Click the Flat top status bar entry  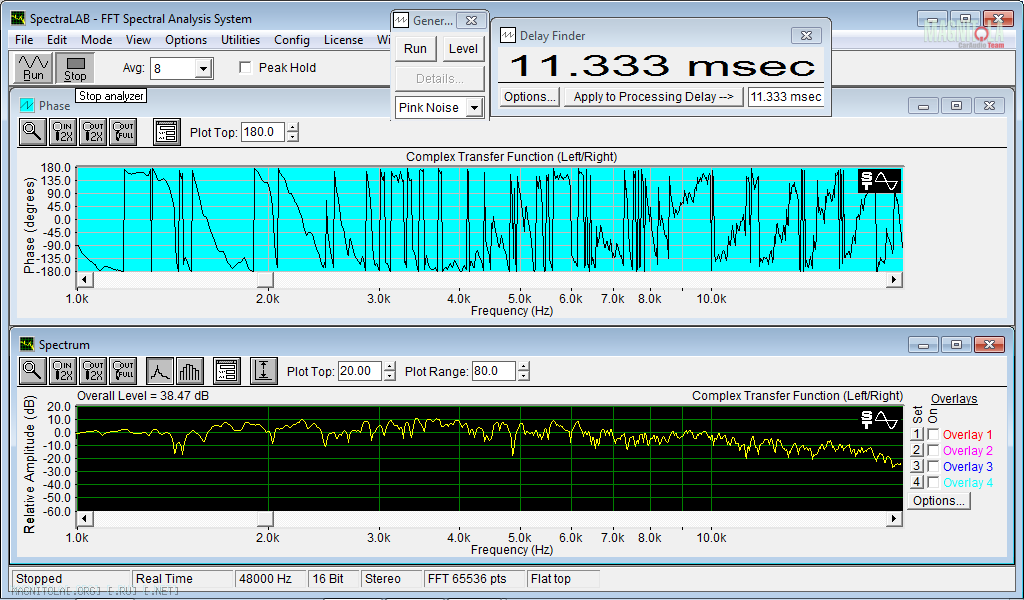(564, 578)
